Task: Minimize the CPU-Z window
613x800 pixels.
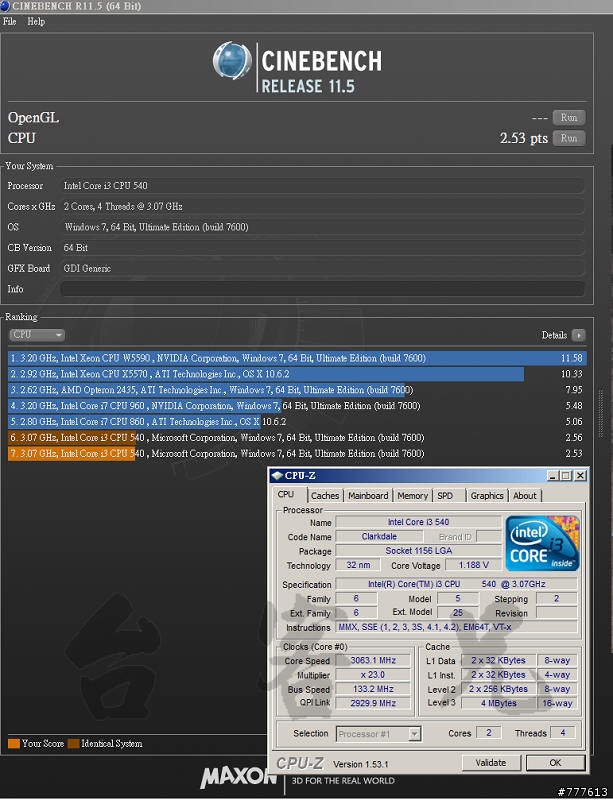Action: coord(552,476)
